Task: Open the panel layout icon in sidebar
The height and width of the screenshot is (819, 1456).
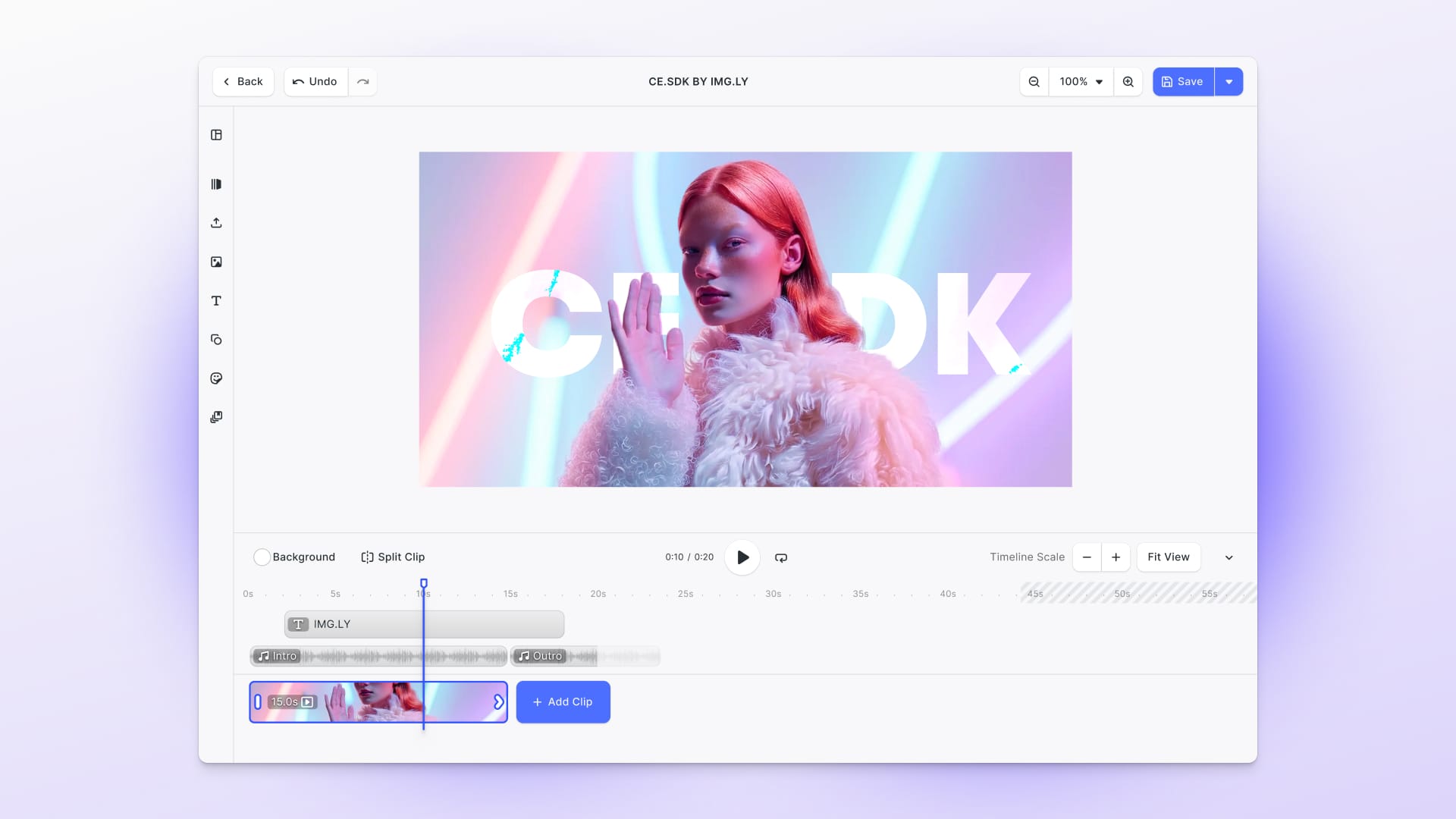Action: [x=216, y=135]
